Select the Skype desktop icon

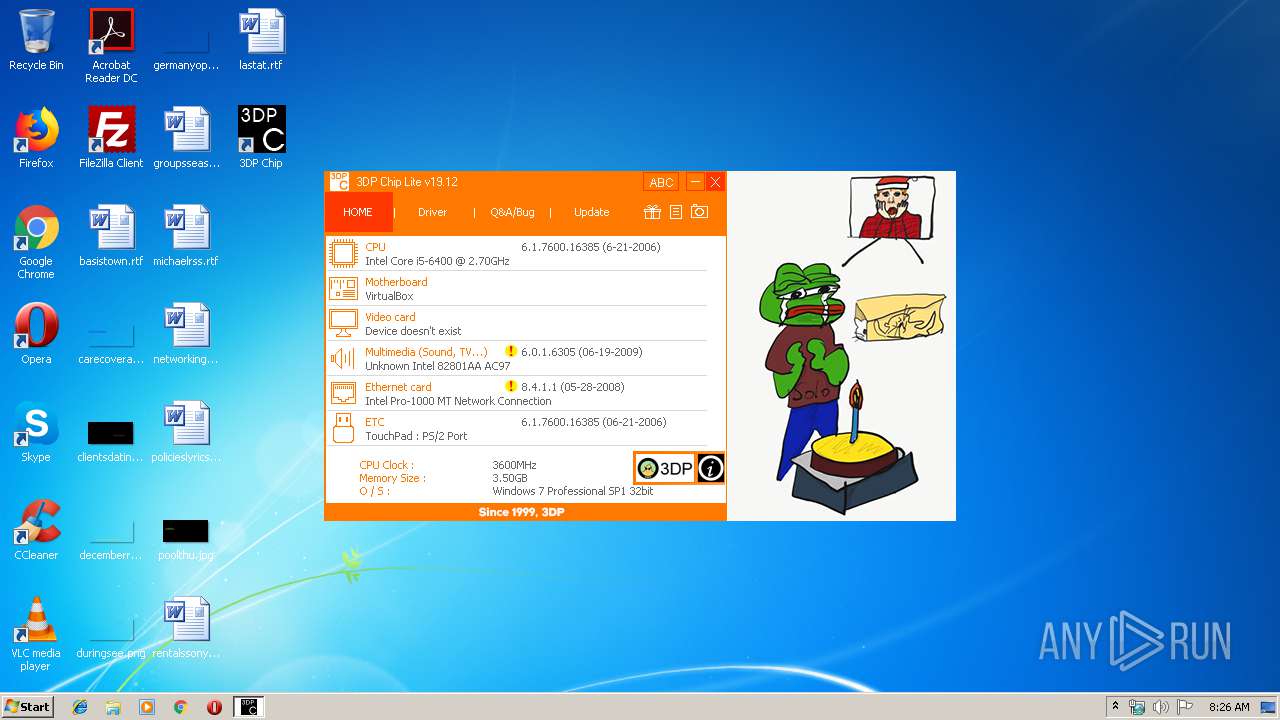pos(36,432)
